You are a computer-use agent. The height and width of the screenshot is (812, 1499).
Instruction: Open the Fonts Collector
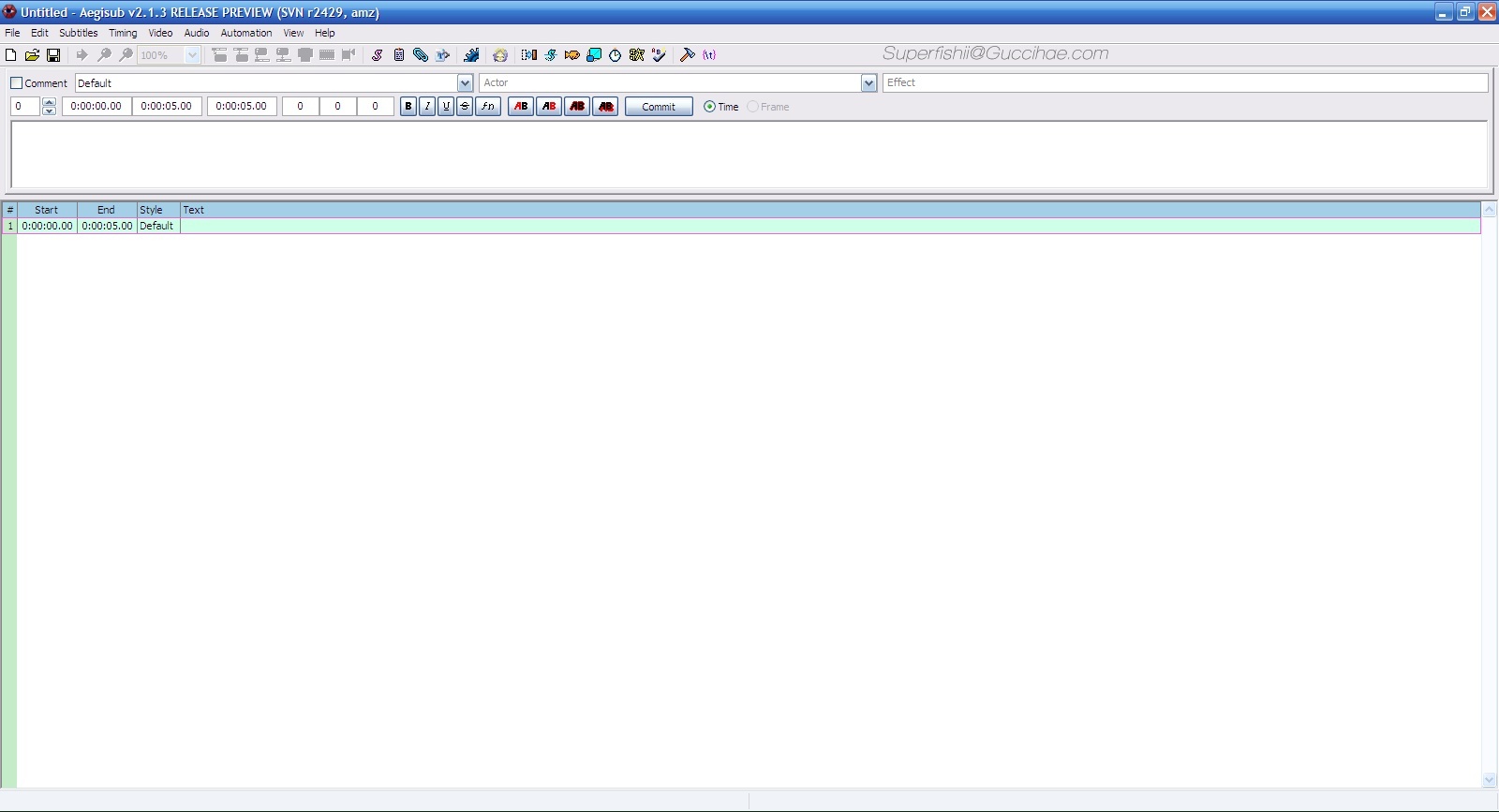click(442, 55)
